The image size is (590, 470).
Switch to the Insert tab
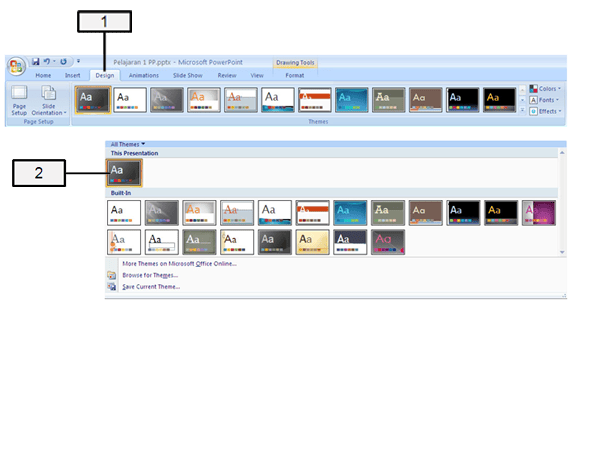[73, 76]
